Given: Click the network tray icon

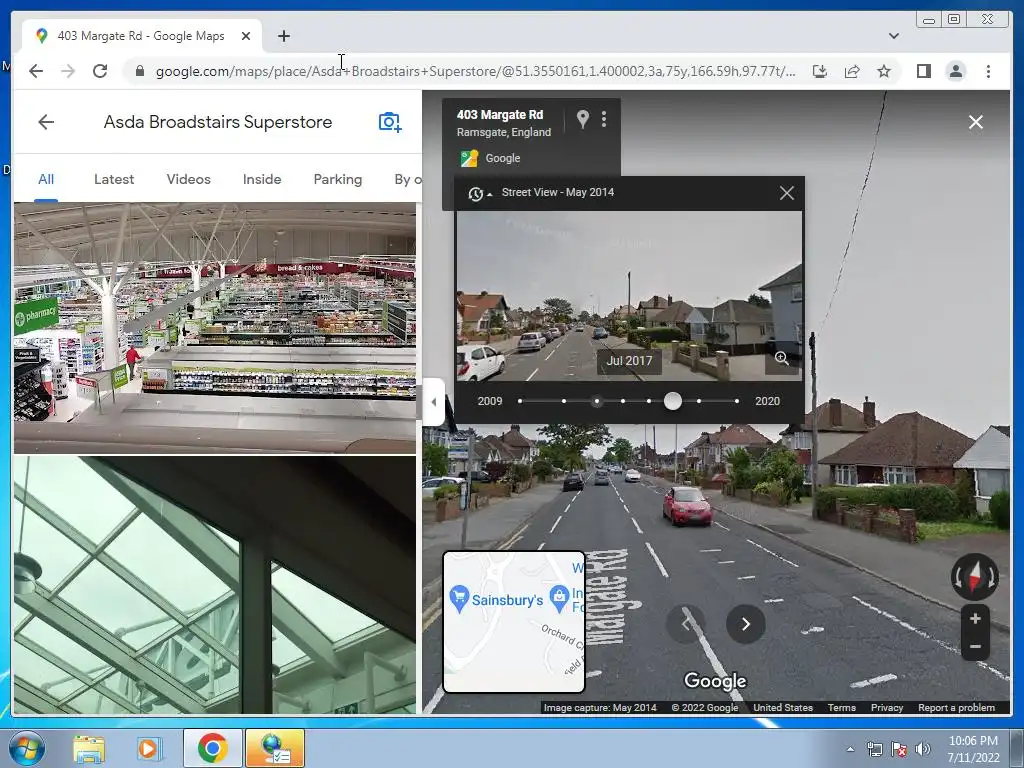Looking at the screenshot, I should [874, 749].
